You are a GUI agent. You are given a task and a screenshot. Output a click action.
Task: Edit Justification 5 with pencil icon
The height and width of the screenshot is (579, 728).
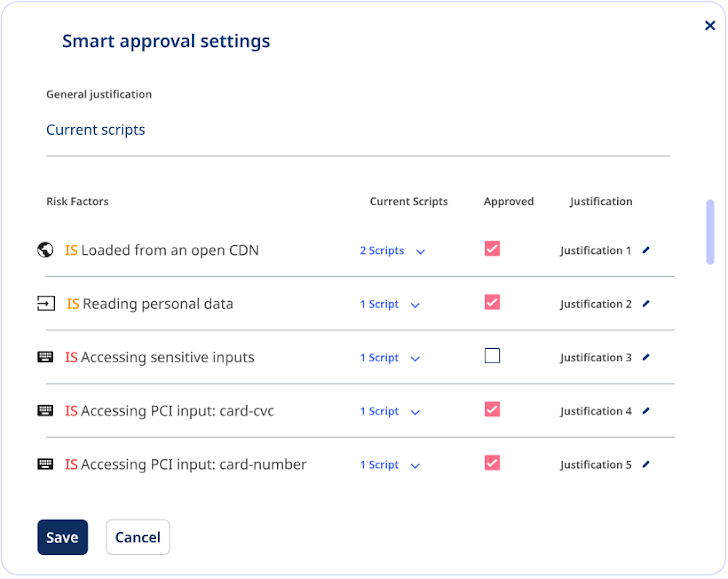tap(646, 464)
